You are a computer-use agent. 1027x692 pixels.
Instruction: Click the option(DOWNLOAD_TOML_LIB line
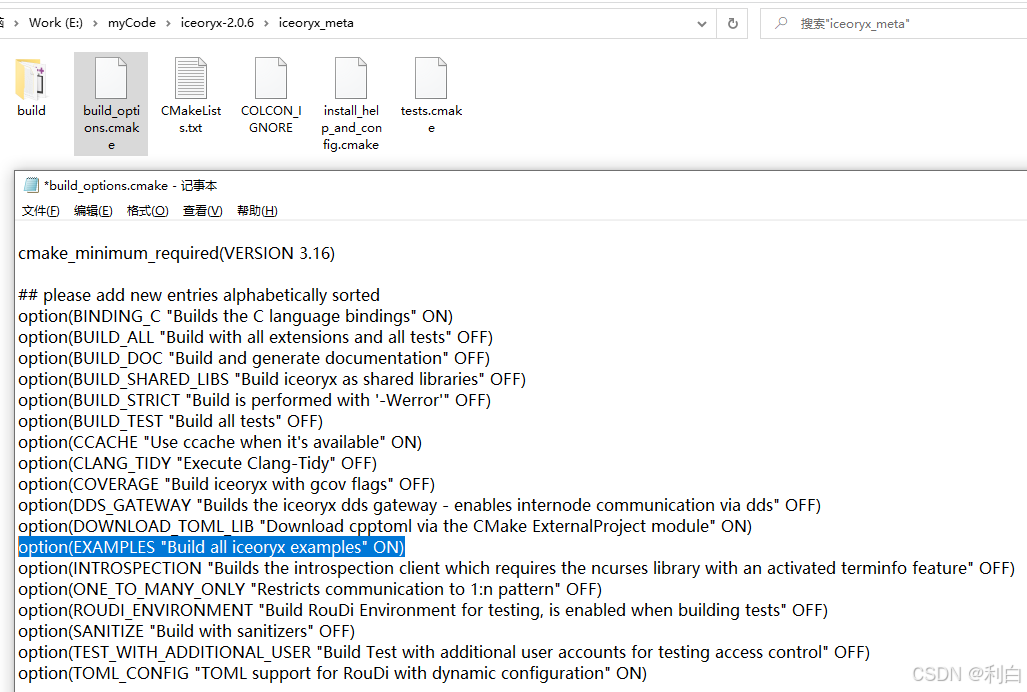point(385,526)
